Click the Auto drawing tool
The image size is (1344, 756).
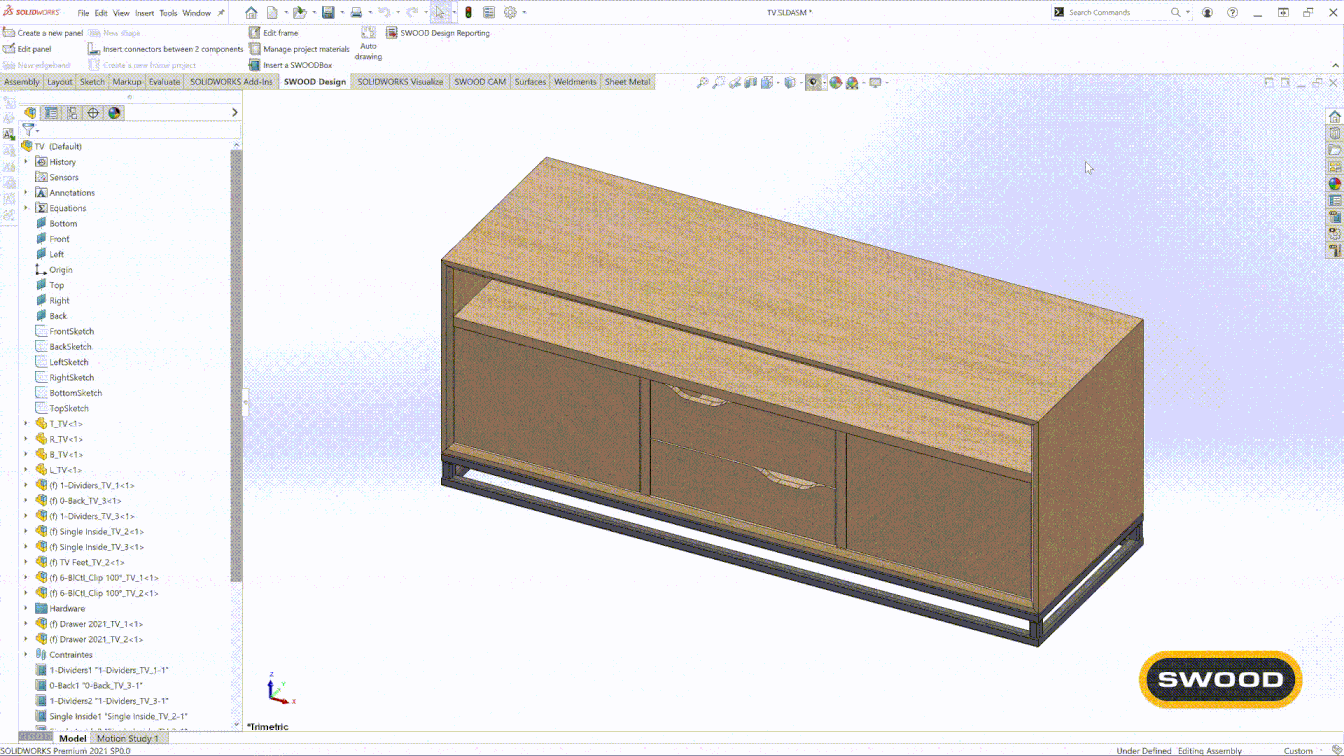(x=368, y=44)
